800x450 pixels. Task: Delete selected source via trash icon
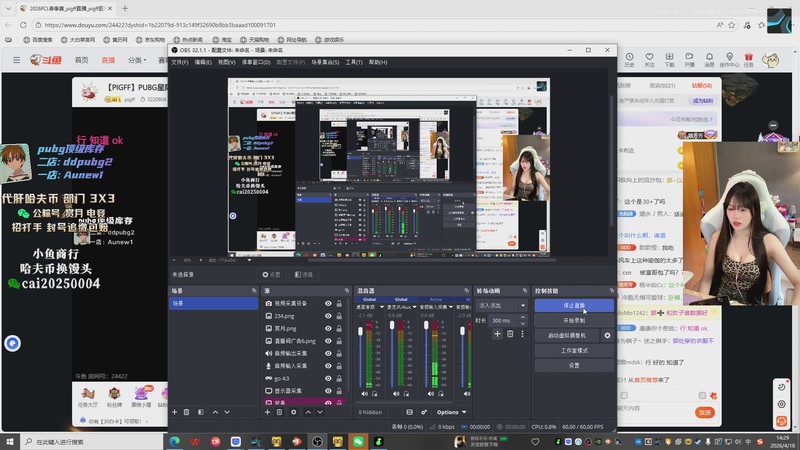tap(280, 412)
